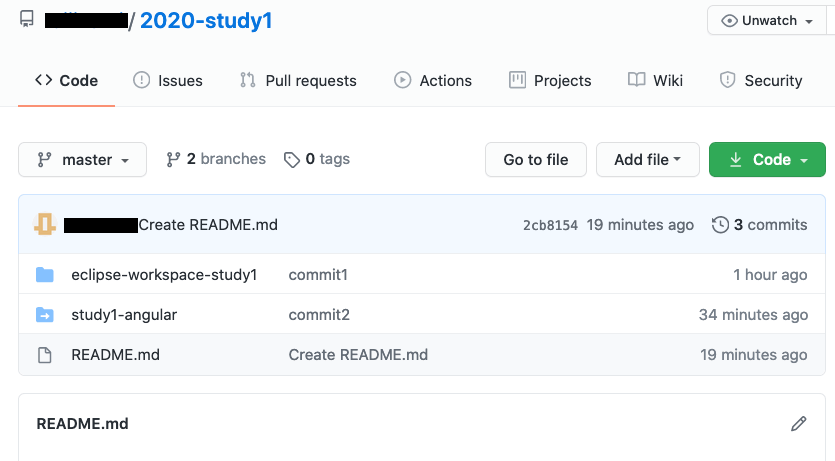
Task: Open the green Code download dropdown
Action: click(767, 159)
